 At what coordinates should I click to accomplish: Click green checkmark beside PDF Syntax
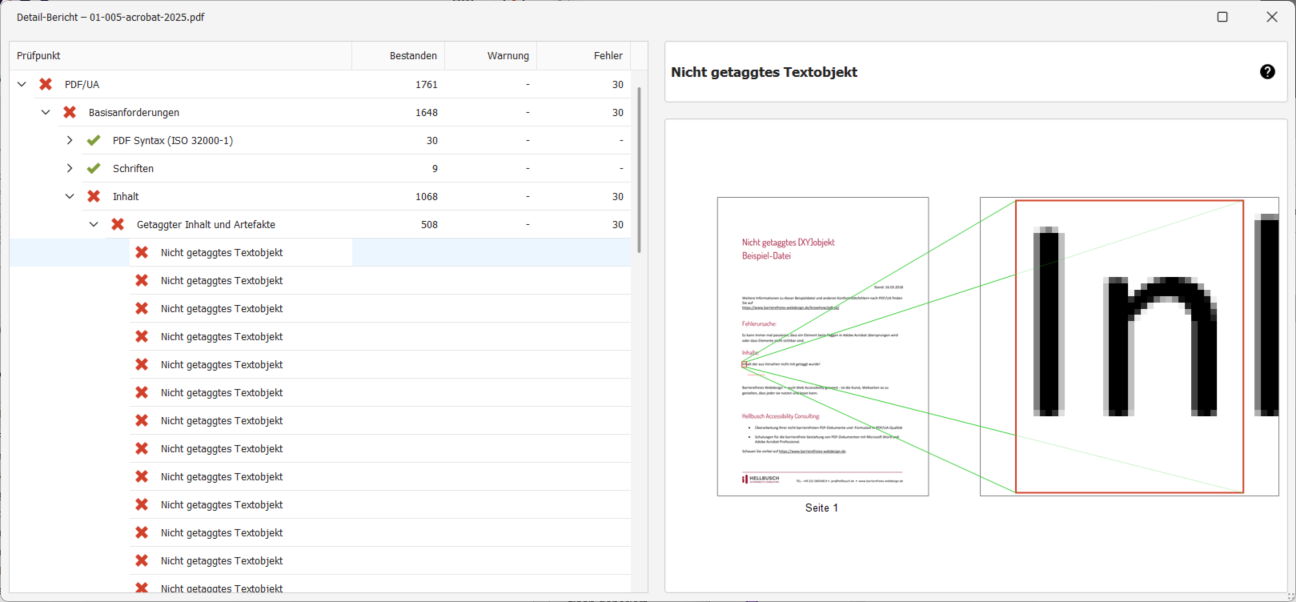tap(94, 141)
